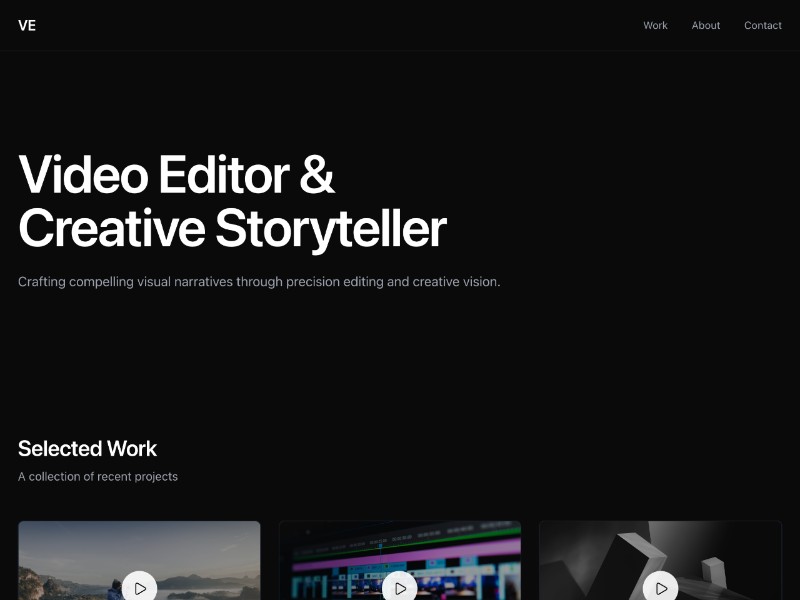This screenshot has width=800, height=600.
Task: Go to the About page
Action: click(705, 25)
